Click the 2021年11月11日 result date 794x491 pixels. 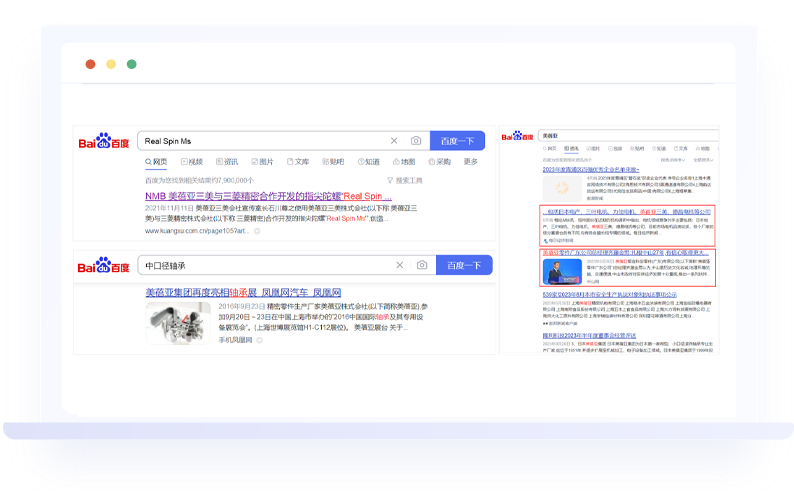click(x=169, y=208)
